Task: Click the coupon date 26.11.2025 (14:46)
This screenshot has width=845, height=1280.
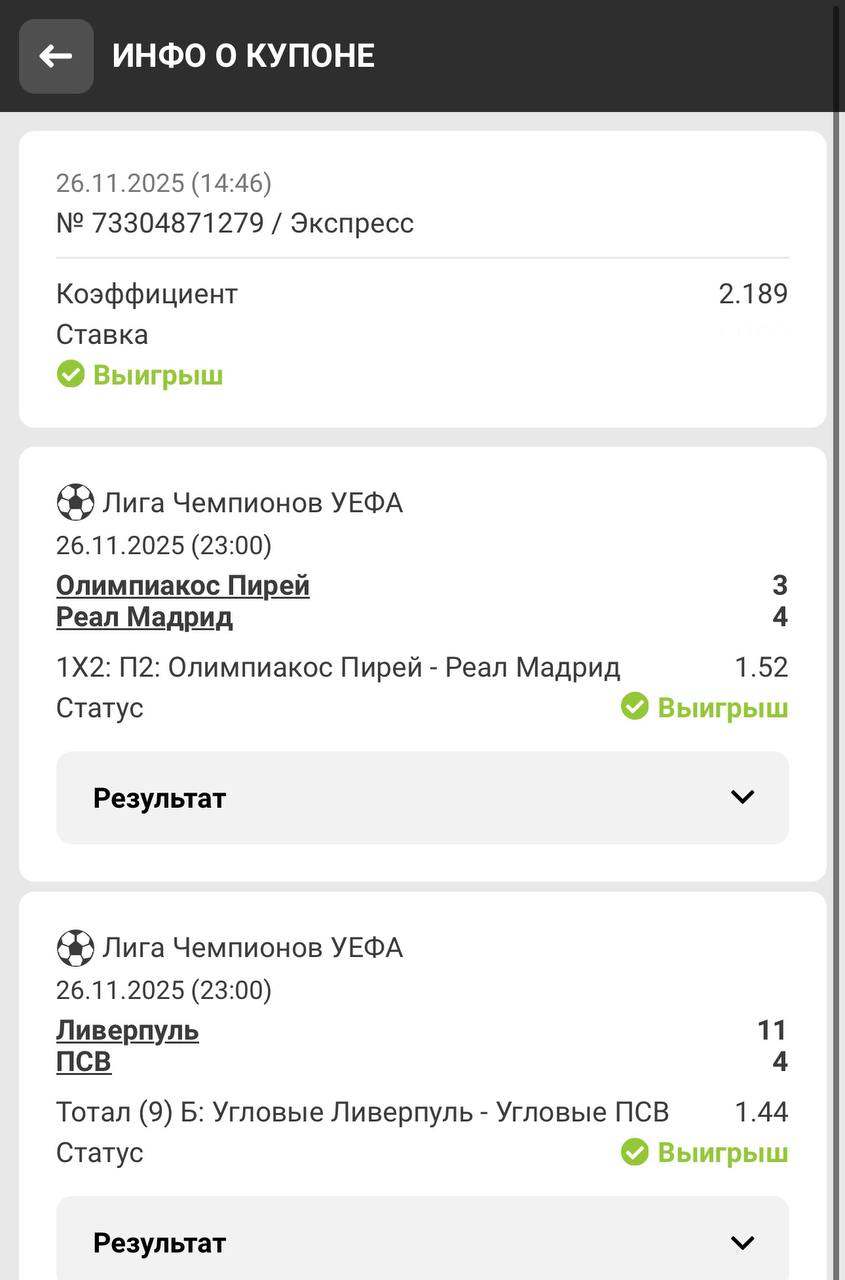Action: coord(164,183)
